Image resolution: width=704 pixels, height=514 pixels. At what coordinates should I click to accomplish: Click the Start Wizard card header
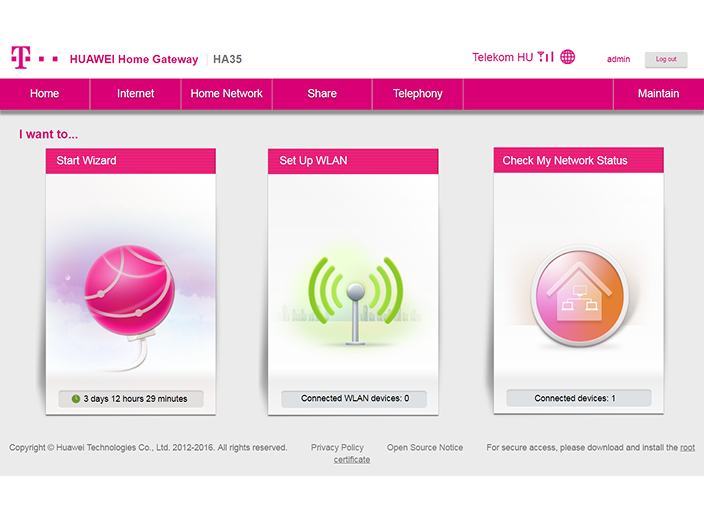tap(130, 161)
